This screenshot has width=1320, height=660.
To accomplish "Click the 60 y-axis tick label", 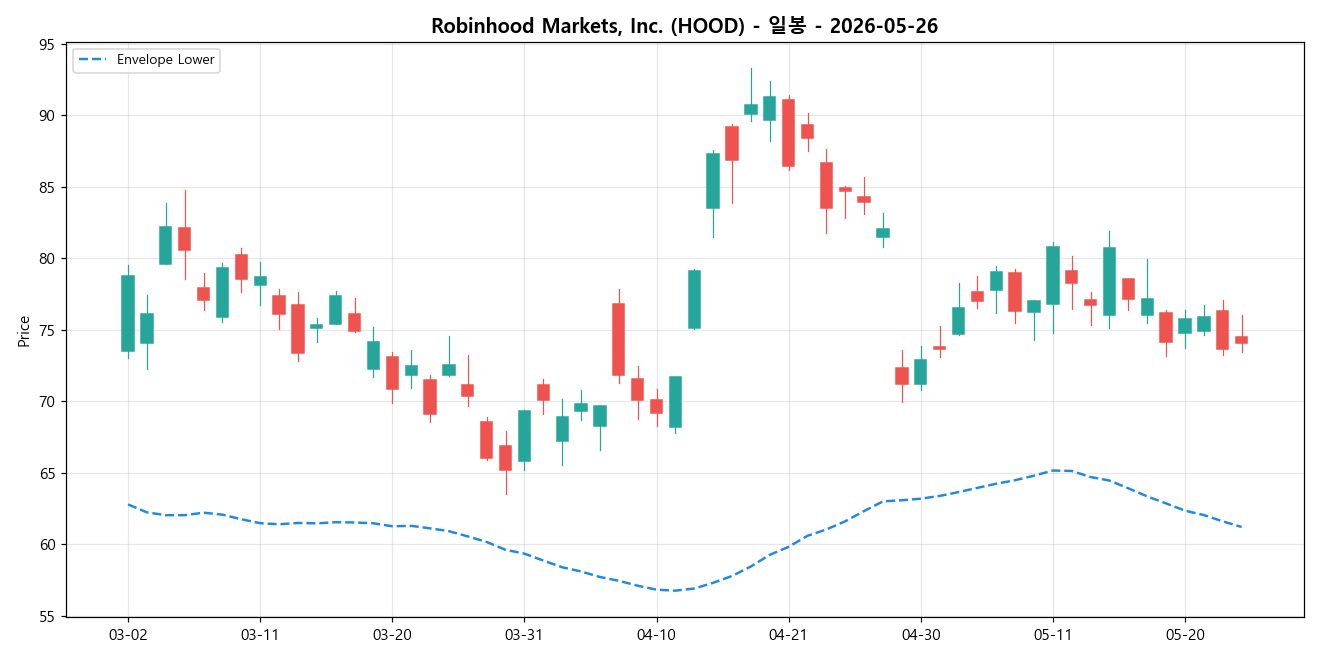I will tap(47, 545).
